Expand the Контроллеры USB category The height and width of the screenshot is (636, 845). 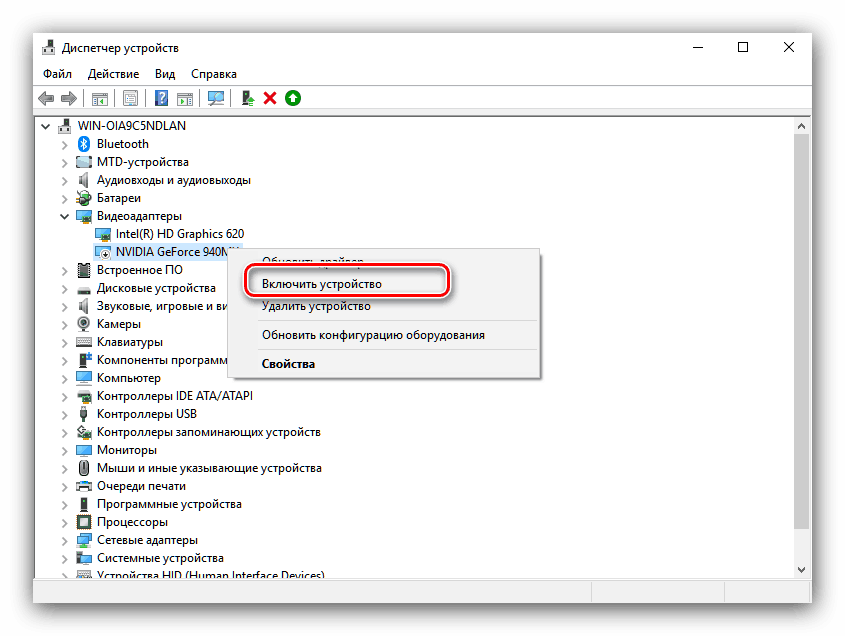(x=65, y=415)
